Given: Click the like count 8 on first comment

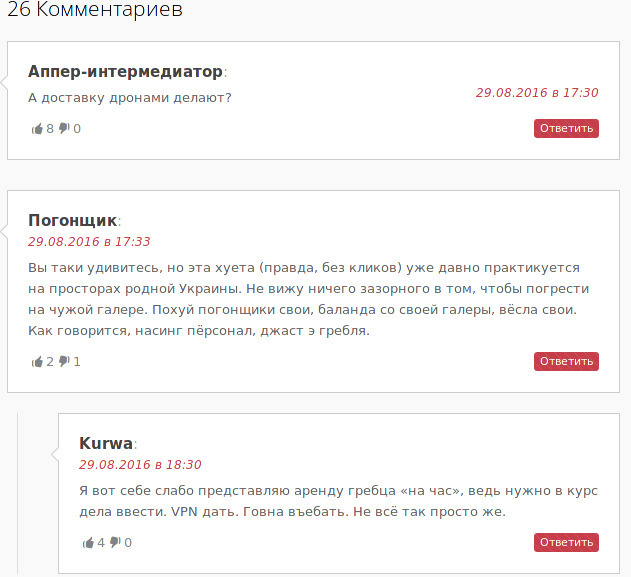Looking at the screenshot, I should point(50,129).
